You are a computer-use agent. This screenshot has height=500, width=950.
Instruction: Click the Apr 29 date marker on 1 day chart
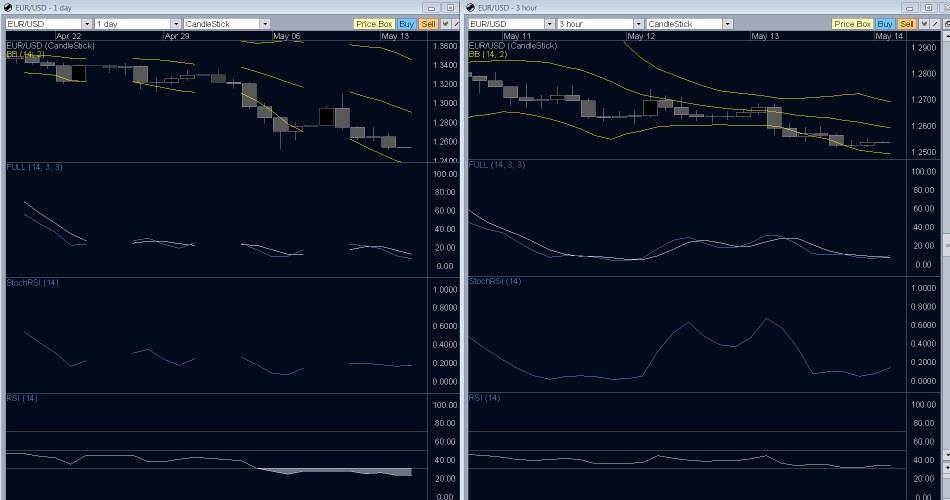[x=177, y=36]
